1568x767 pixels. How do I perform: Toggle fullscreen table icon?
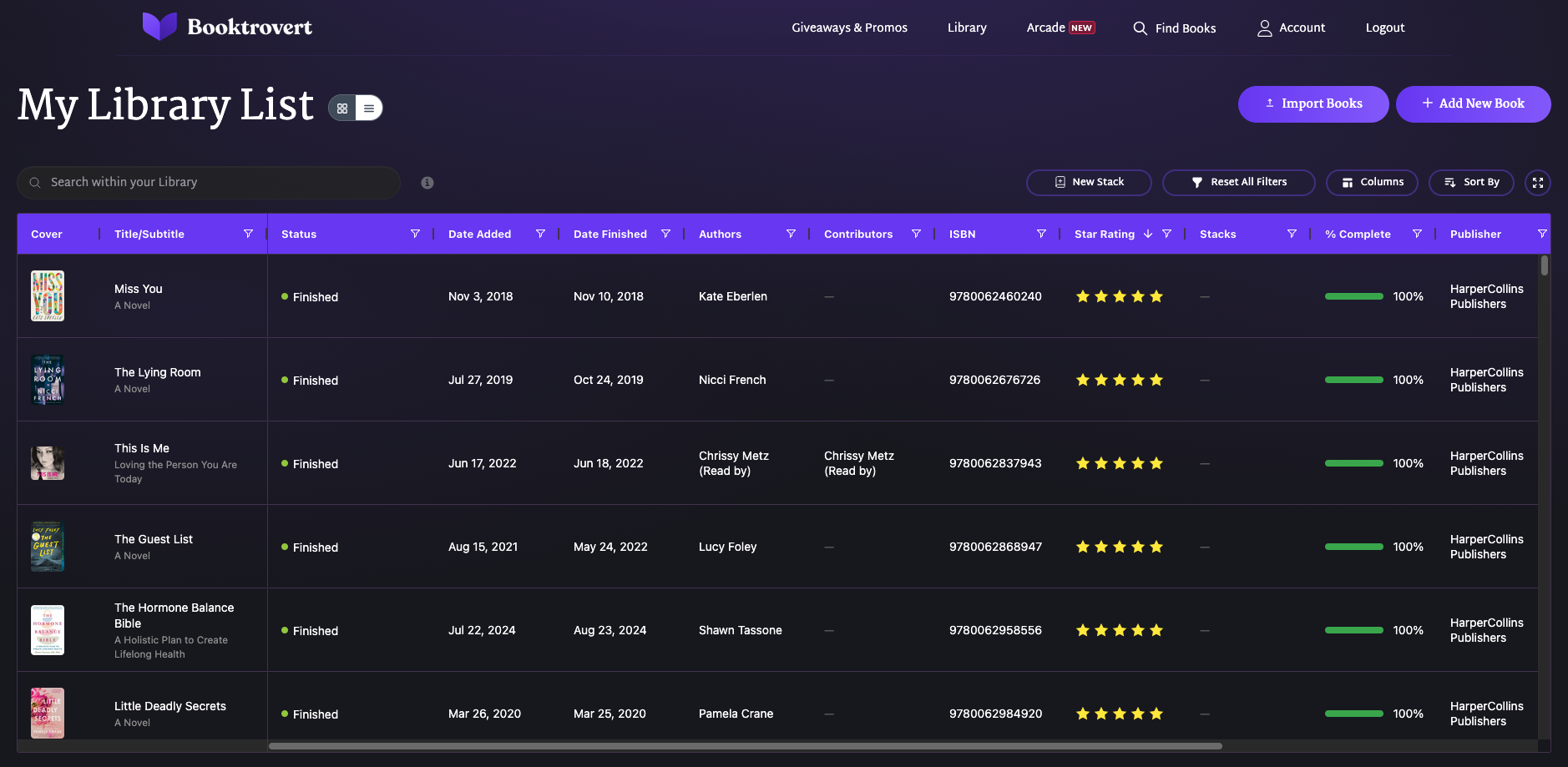coord(1538,183)
